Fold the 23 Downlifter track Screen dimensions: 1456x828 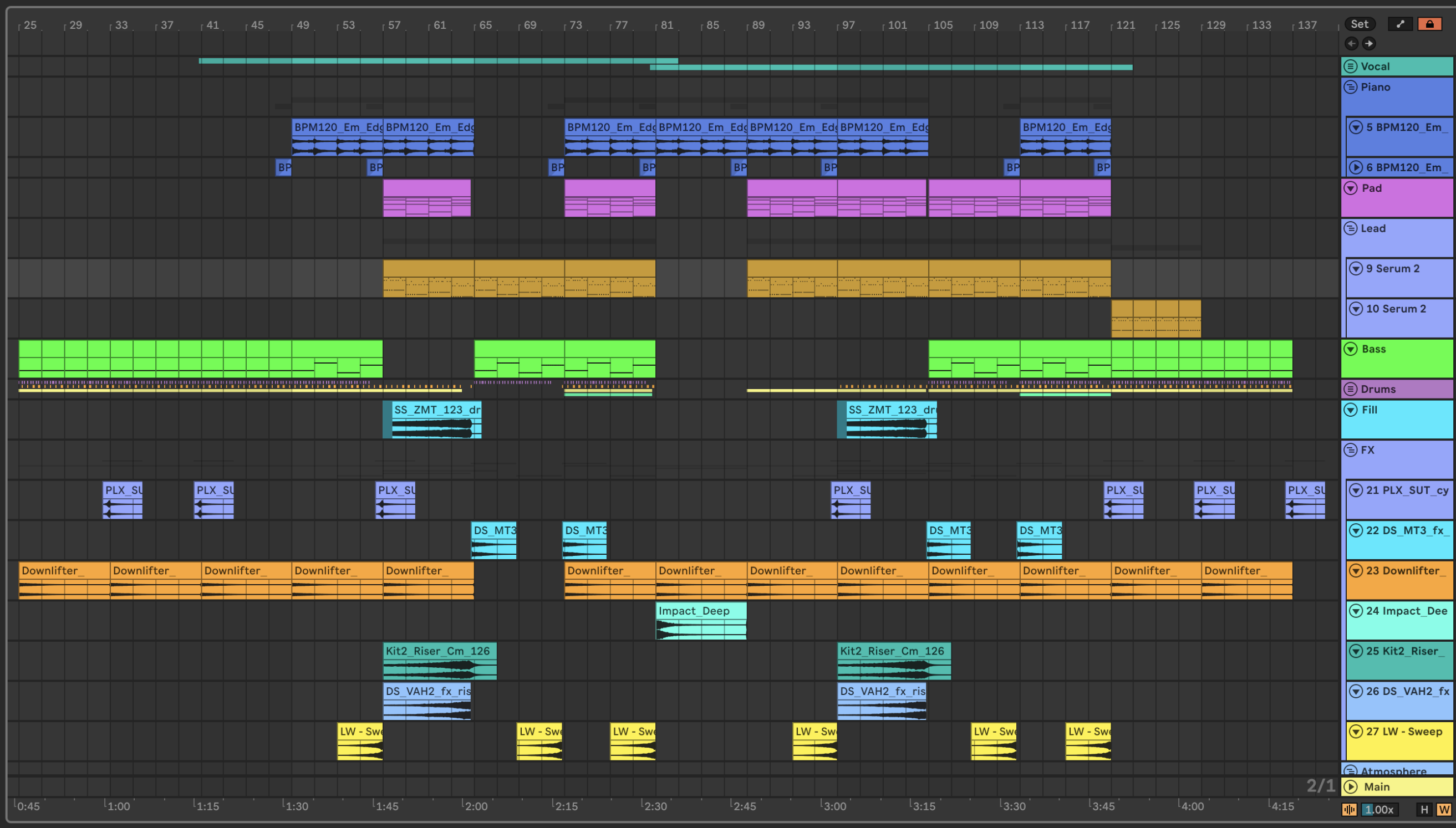[1356, 570]
